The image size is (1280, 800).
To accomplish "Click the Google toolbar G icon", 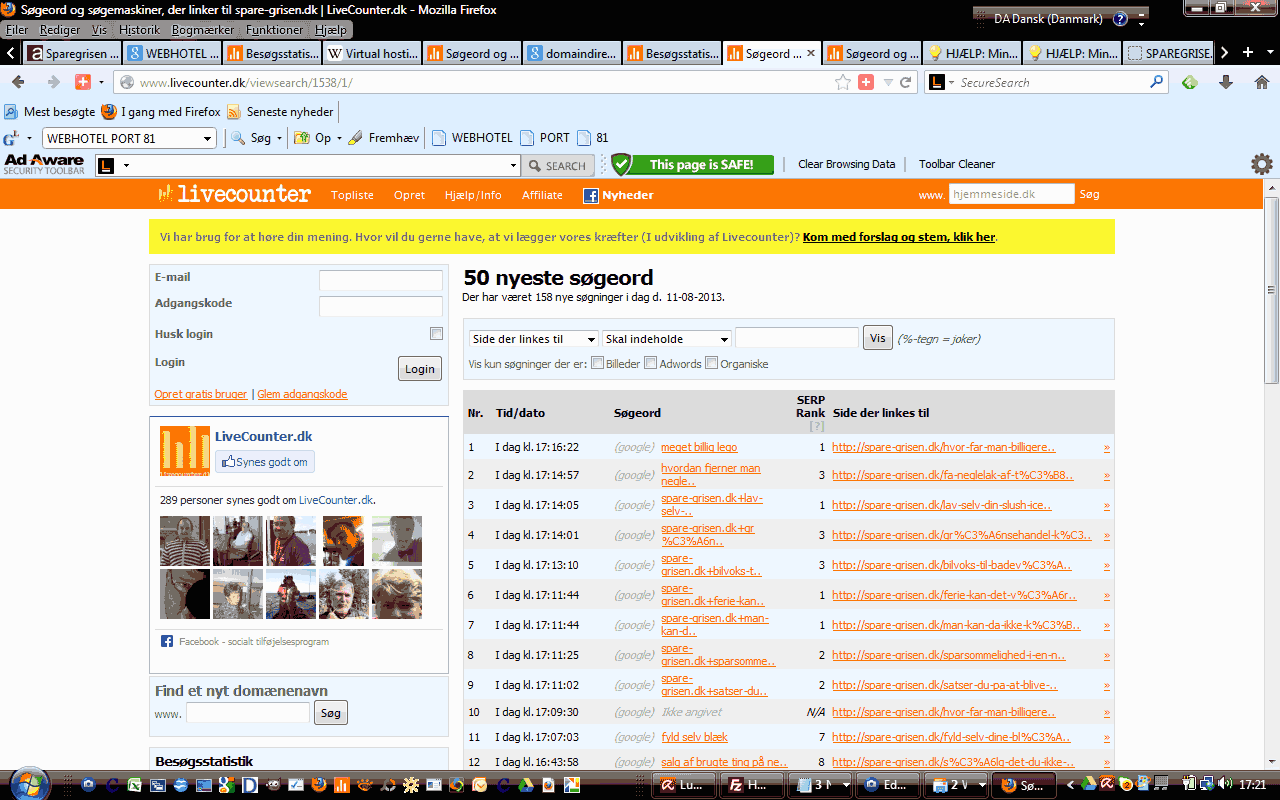I will pos(10,138).
